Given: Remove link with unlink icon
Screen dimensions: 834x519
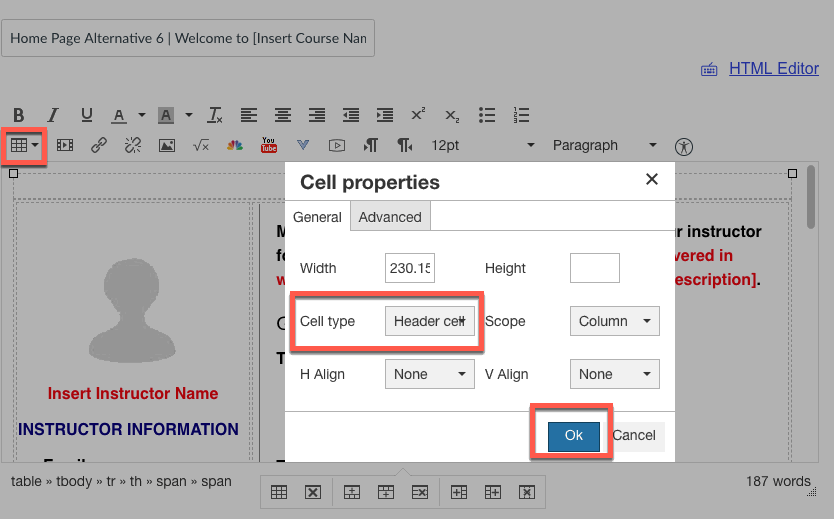Looking at the screenshot, I should (x=133, y=145).
